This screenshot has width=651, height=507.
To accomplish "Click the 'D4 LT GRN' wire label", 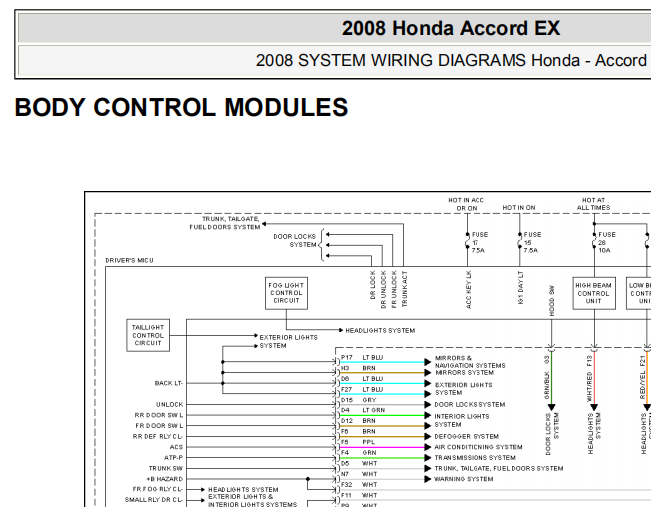I will coord(363,410).
